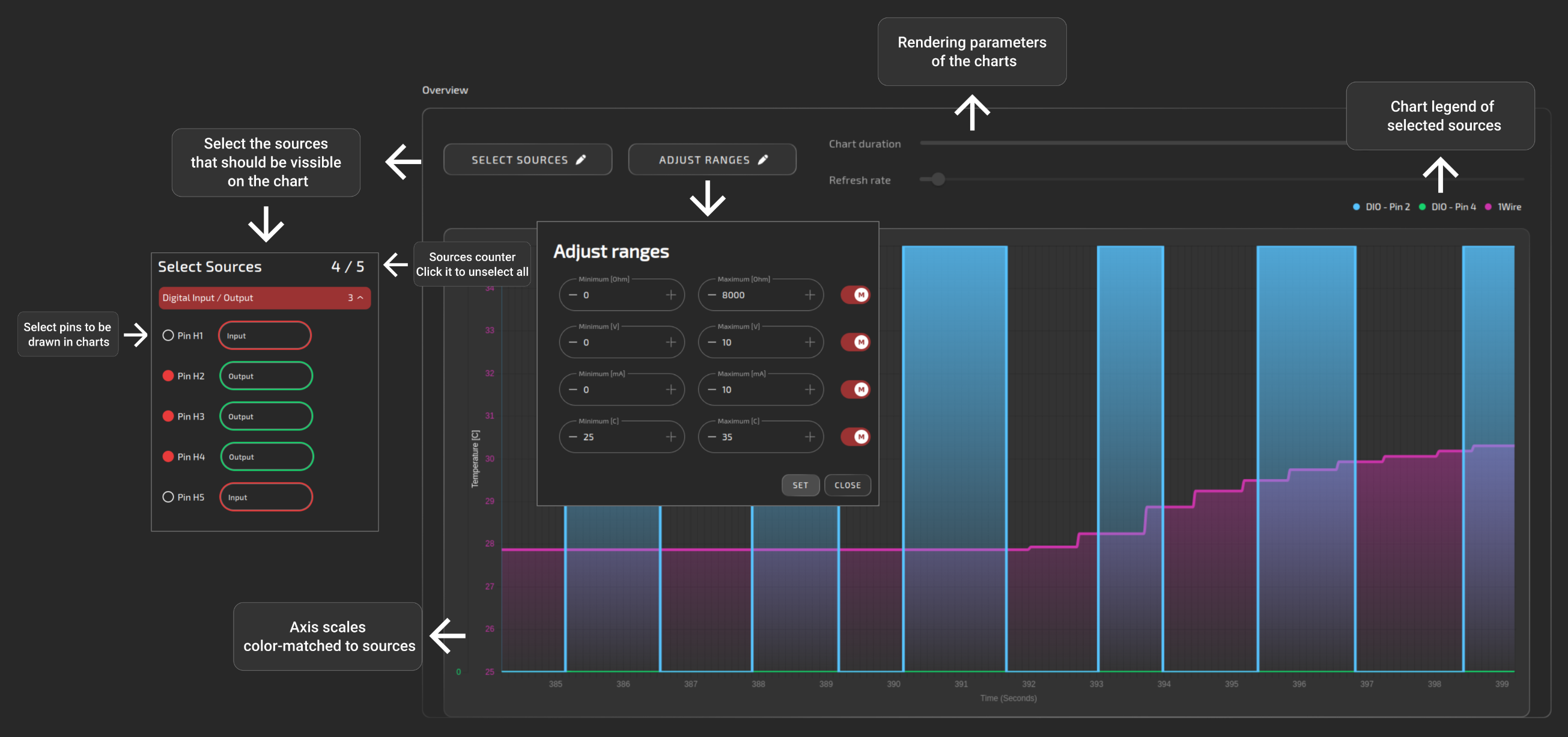
Task: Click the 1Wire legend entry
Action: (x=1509, y=207)
